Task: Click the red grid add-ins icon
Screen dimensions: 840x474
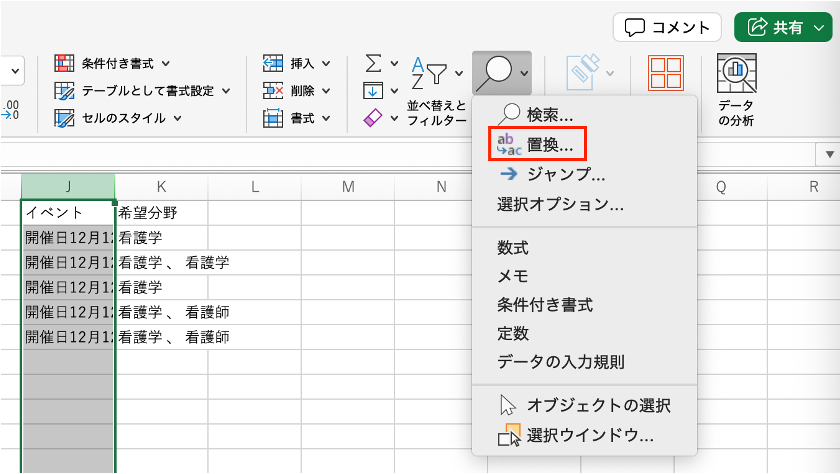Action: click(666, 73)
